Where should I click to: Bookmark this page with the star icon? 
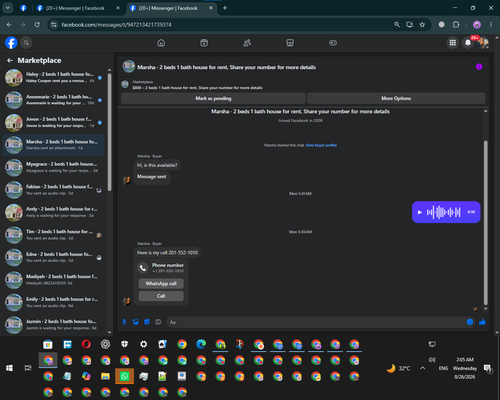click(422, 25)
